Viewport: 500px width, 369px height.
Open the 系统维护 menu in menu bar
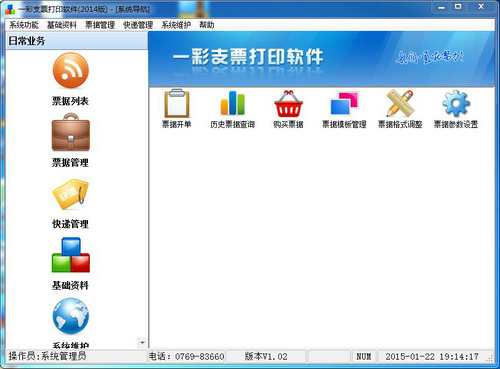pyautogui.click(x=176, y=25)
